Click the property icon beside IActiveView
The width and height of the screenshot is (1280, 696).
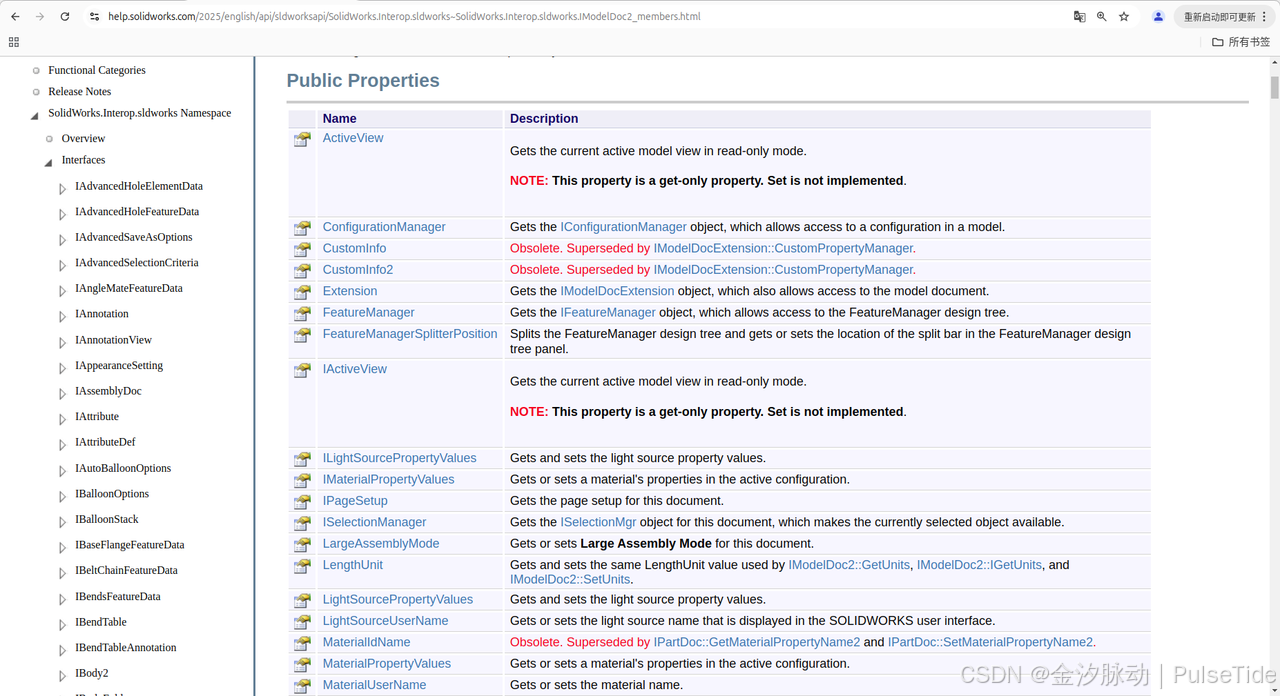point(302,371)
